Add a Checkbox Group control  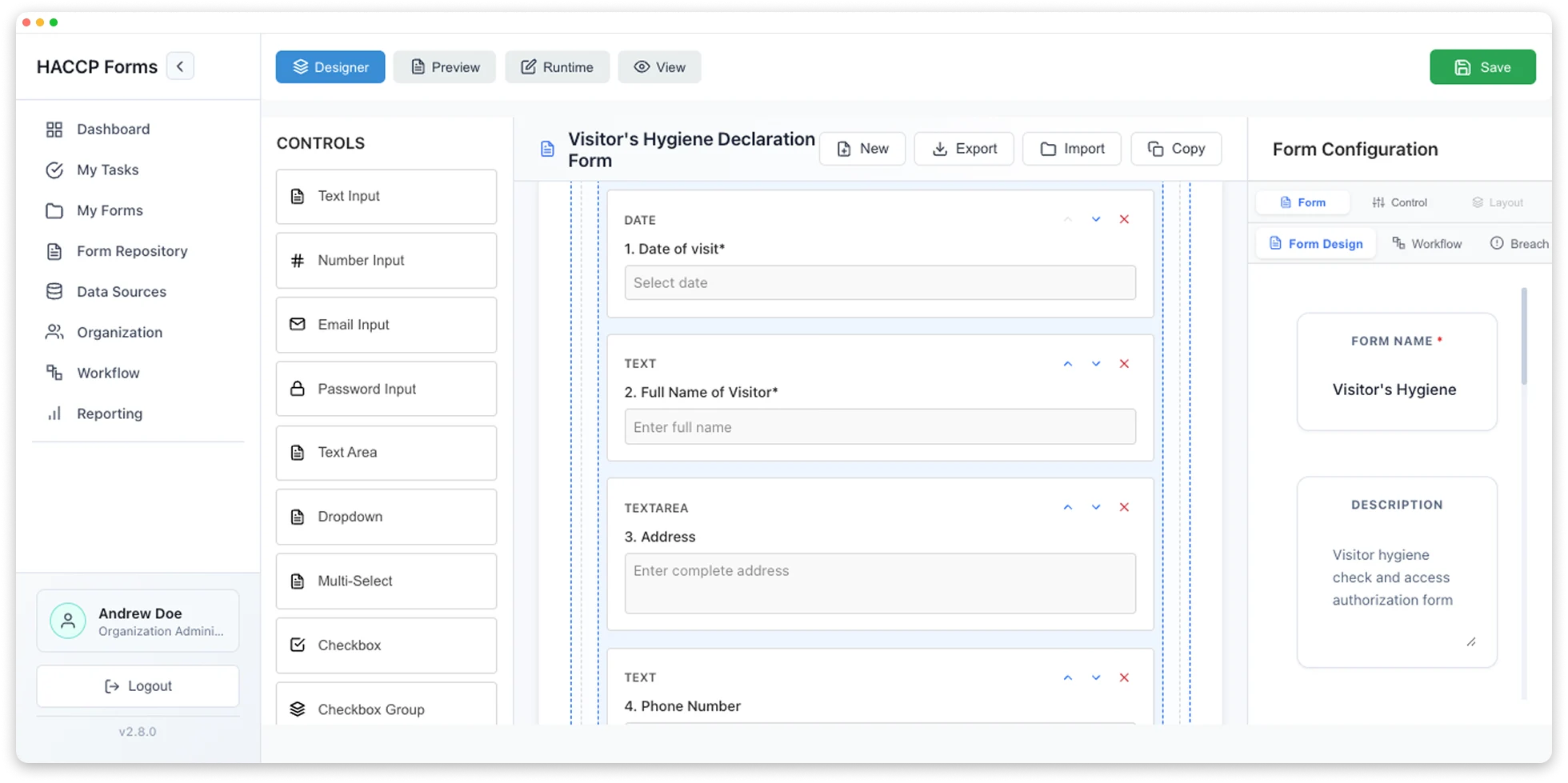pos(386,709)
